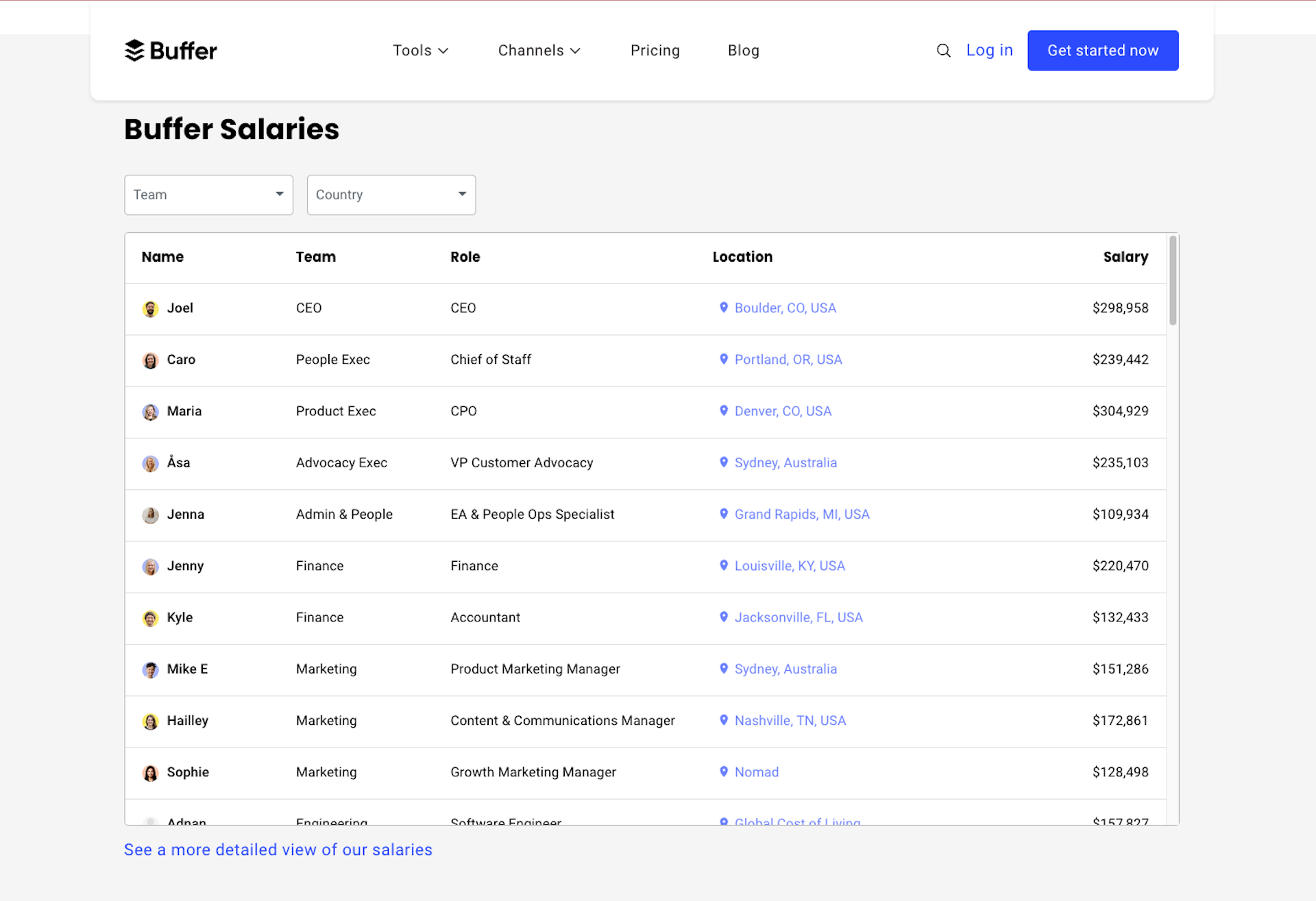Open the search magnifier icon
This screenshot has height=901, width=1316.
coord(943,51)
